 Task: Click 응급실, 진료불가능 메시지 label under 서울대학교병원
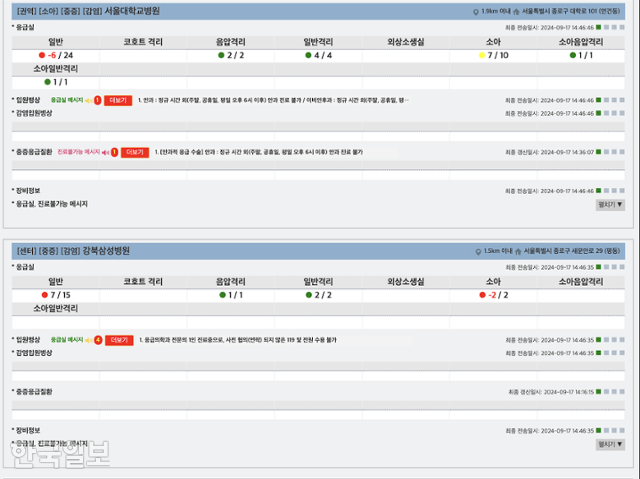pos(51,204)
